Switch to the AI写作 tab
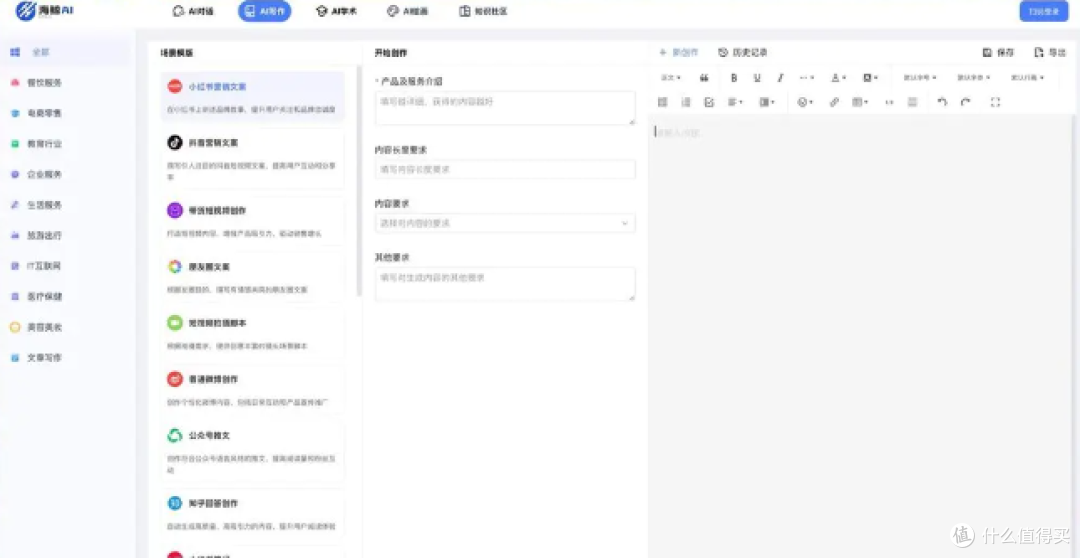The width and height of the screenshot is (1080, 558). 264,11
